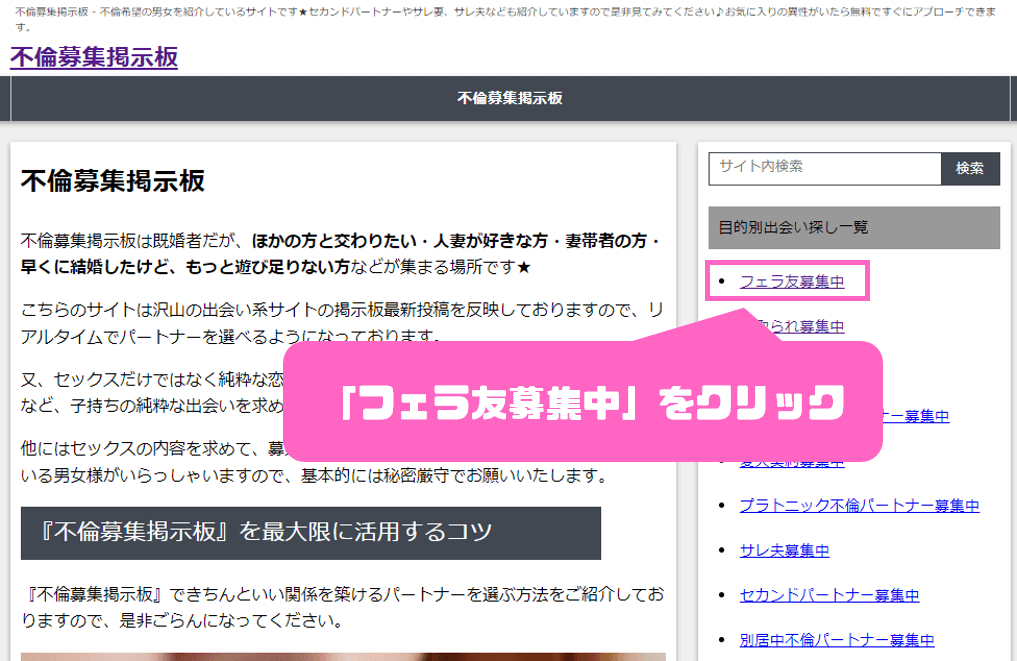
Task: Click the サレ夫募集中 link
Action: pyautogui.click(x=784, y=551)
